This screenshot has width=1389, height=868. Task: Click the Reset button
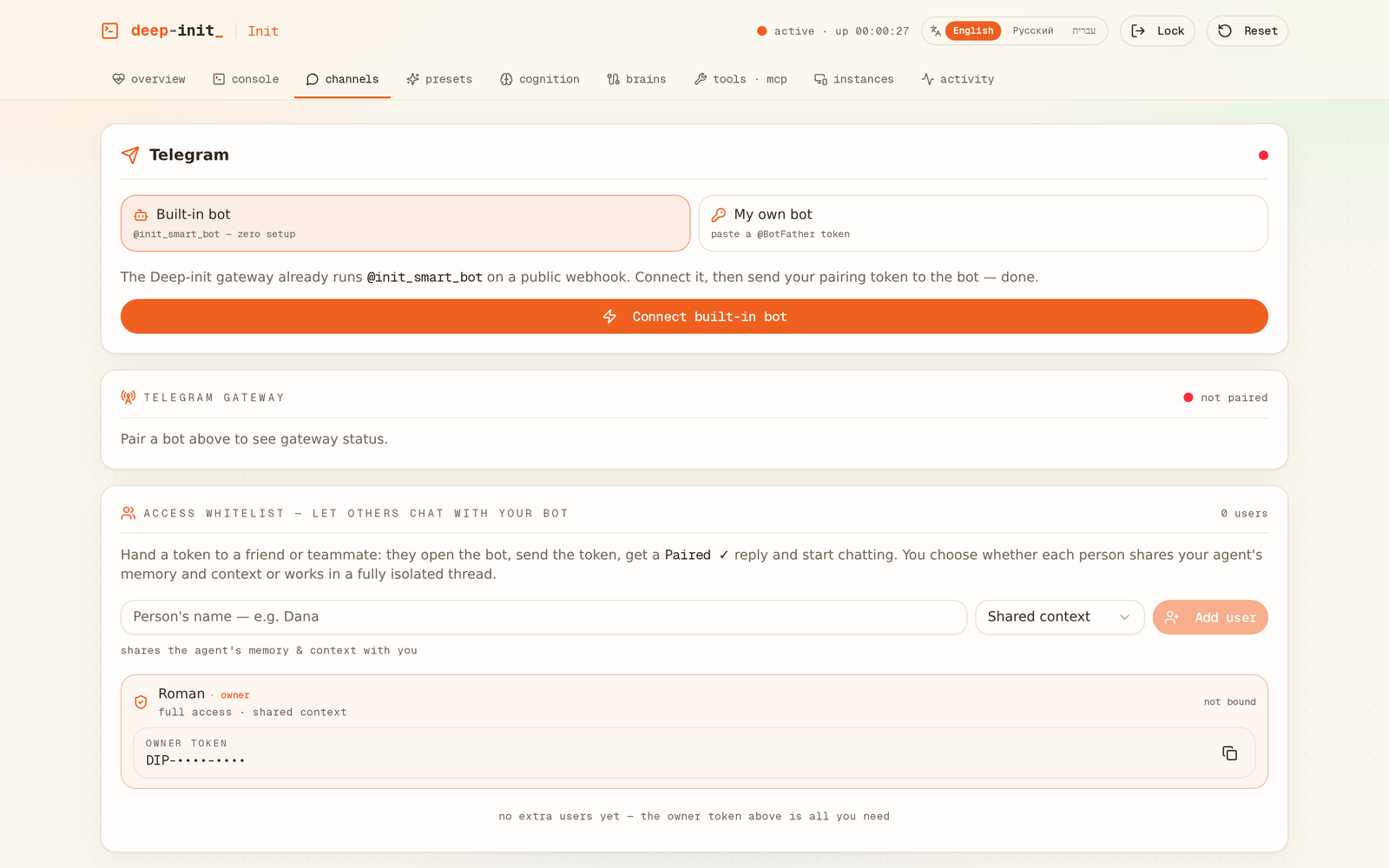pos(1247,31)
